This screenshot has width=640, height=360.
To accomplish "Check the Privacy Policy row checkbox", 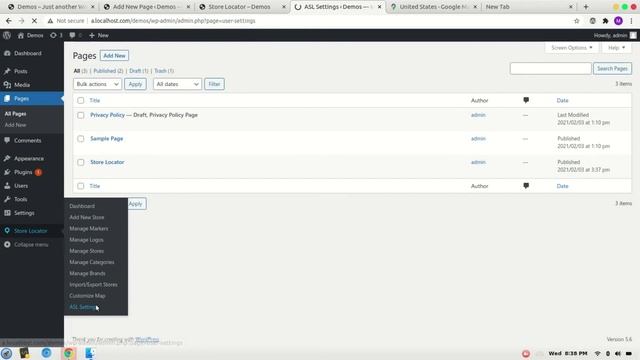I will tap(81, 115).
